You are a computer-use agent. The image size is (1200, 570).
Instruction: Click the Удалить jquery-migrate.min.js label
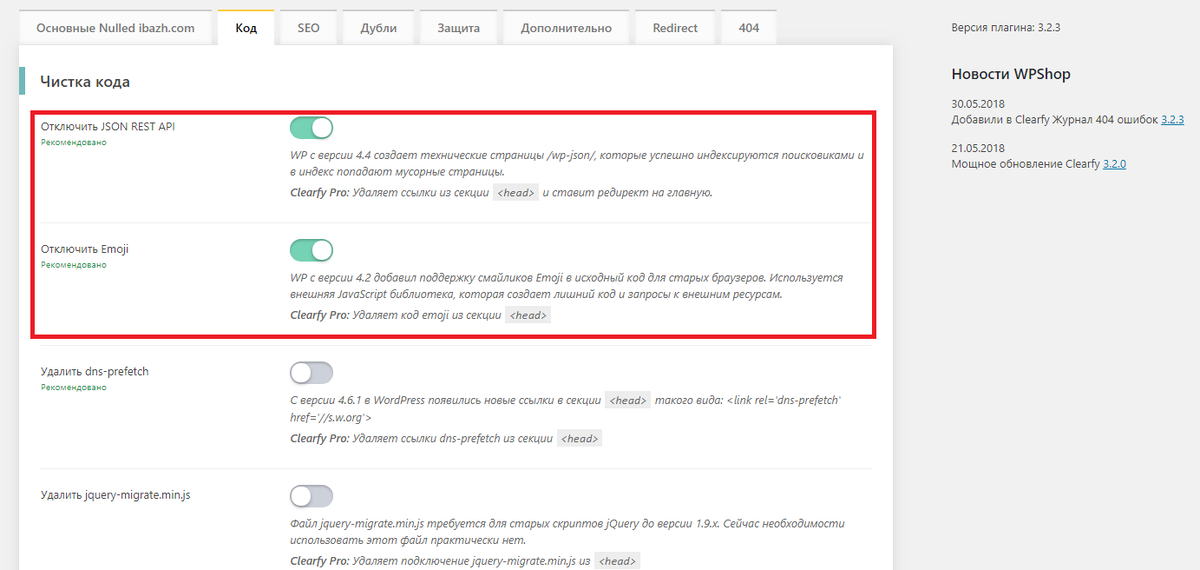tap(116, 494)
